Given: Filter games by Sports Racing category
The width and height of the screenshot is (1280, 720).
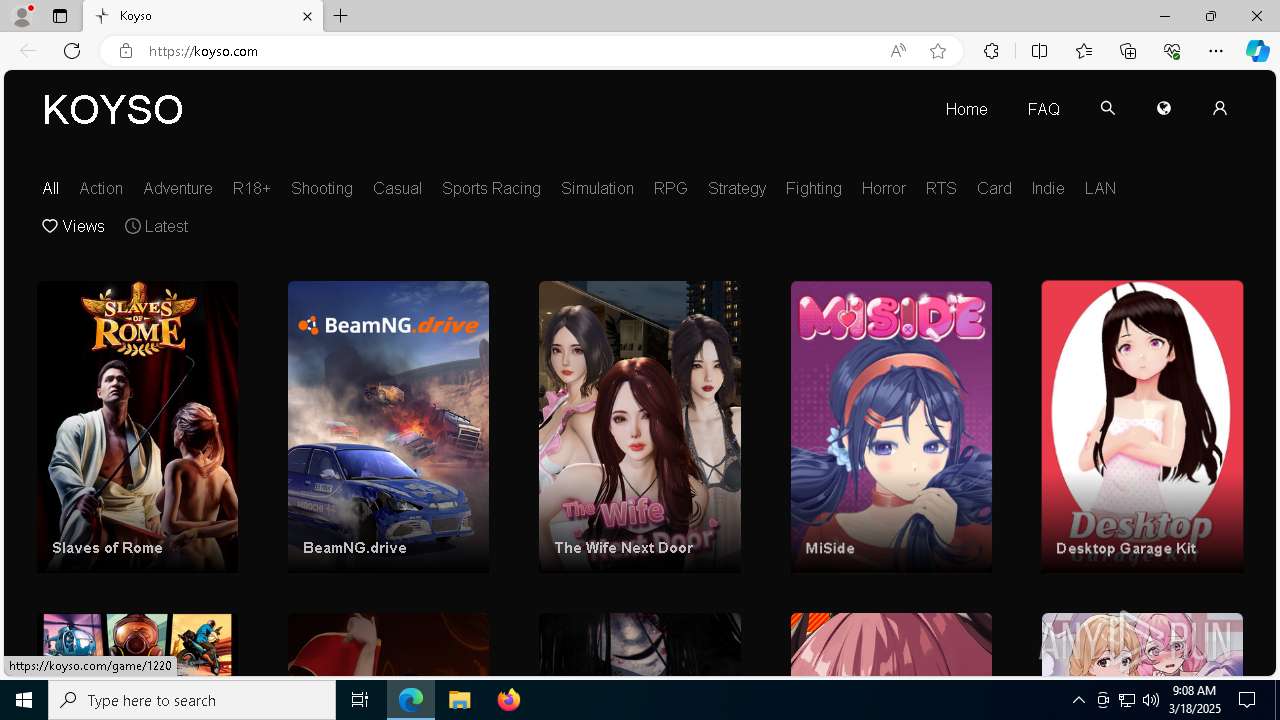Looking at the screenshot, I should click(x=491, y=188).
